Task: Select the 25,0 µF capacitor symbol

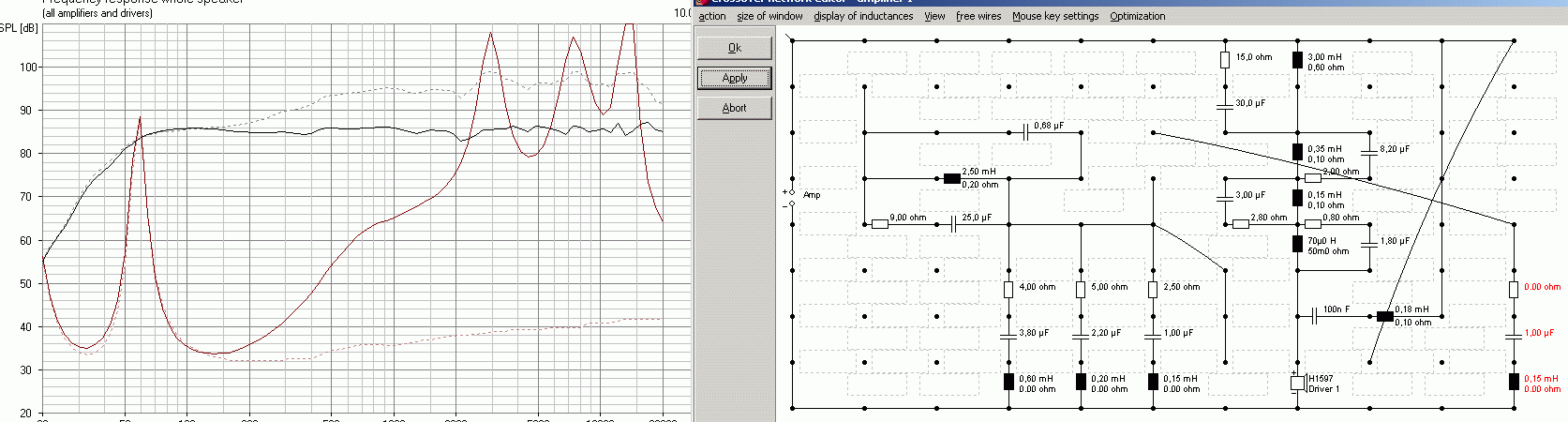Action: click(954, 224)
